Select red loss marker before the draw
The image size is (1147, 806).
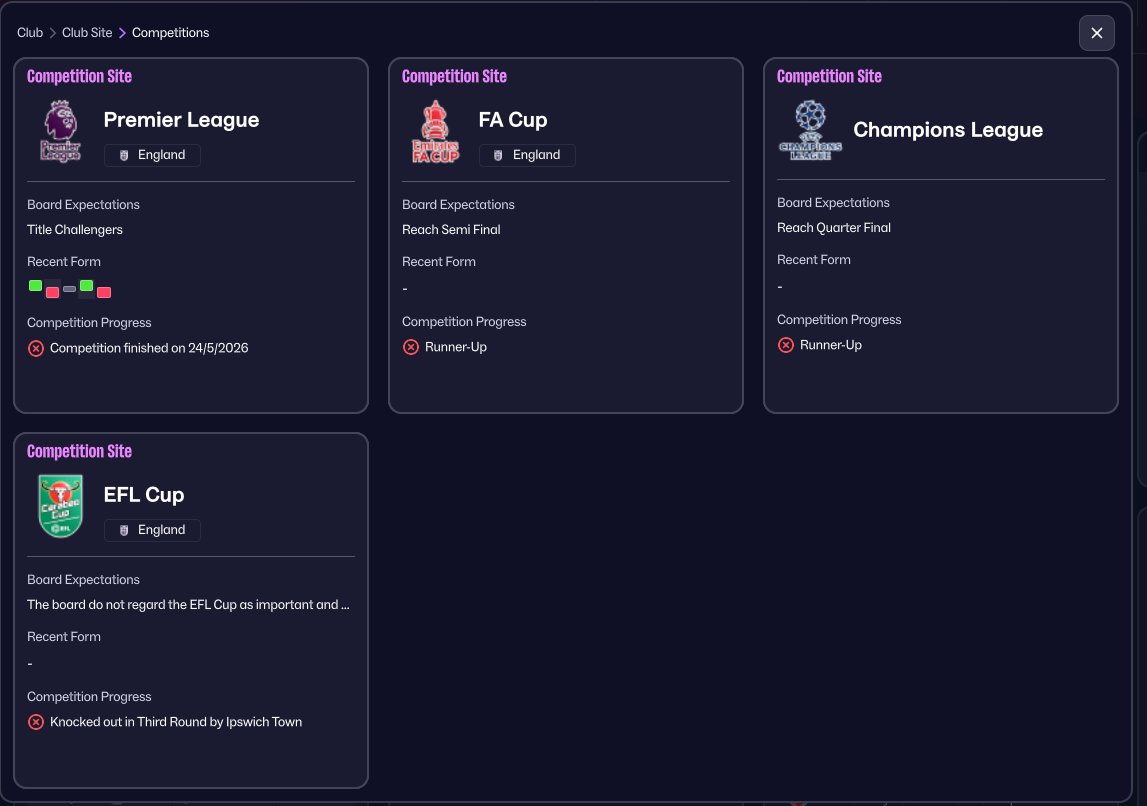click(x=53, y=293)
